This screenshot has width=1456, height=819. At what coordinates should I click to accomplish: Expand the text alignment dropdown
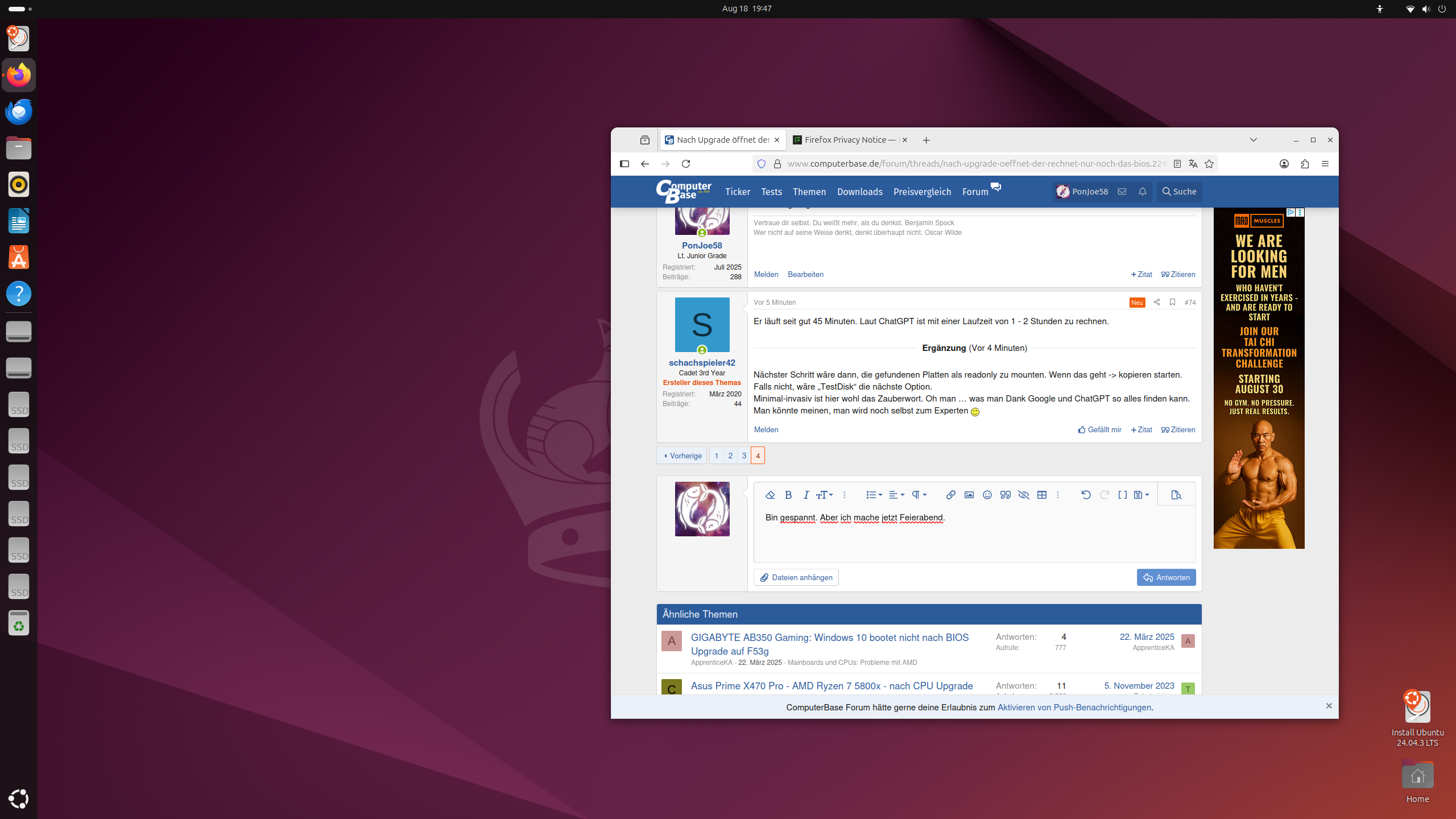pyautogui.click(x=896, y=495)
